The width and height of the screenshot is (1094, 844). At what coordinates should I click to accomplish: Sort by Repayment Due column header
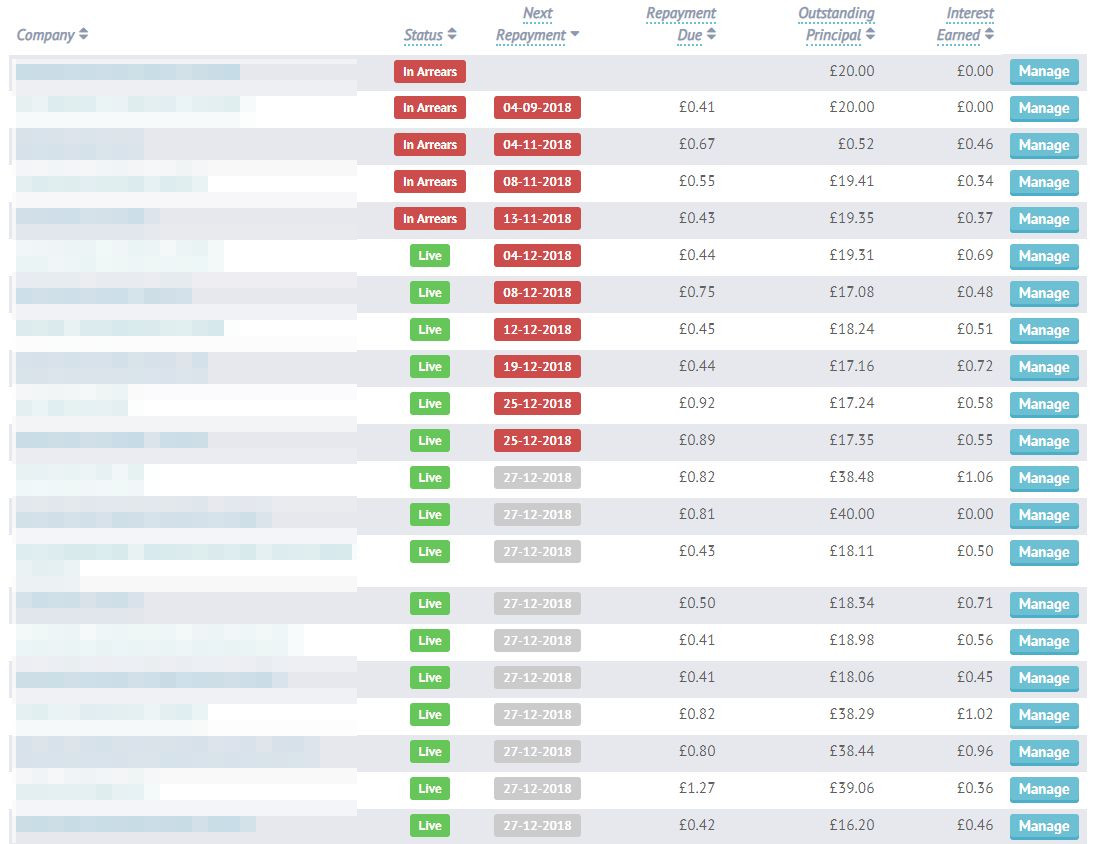[681, 24]
